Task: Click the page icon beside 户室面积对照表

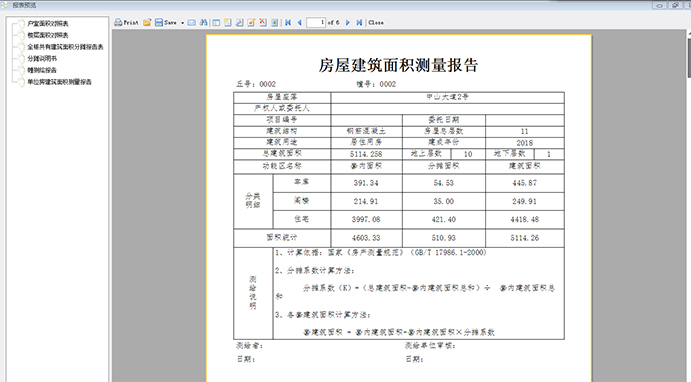Action: pos(22,23)
